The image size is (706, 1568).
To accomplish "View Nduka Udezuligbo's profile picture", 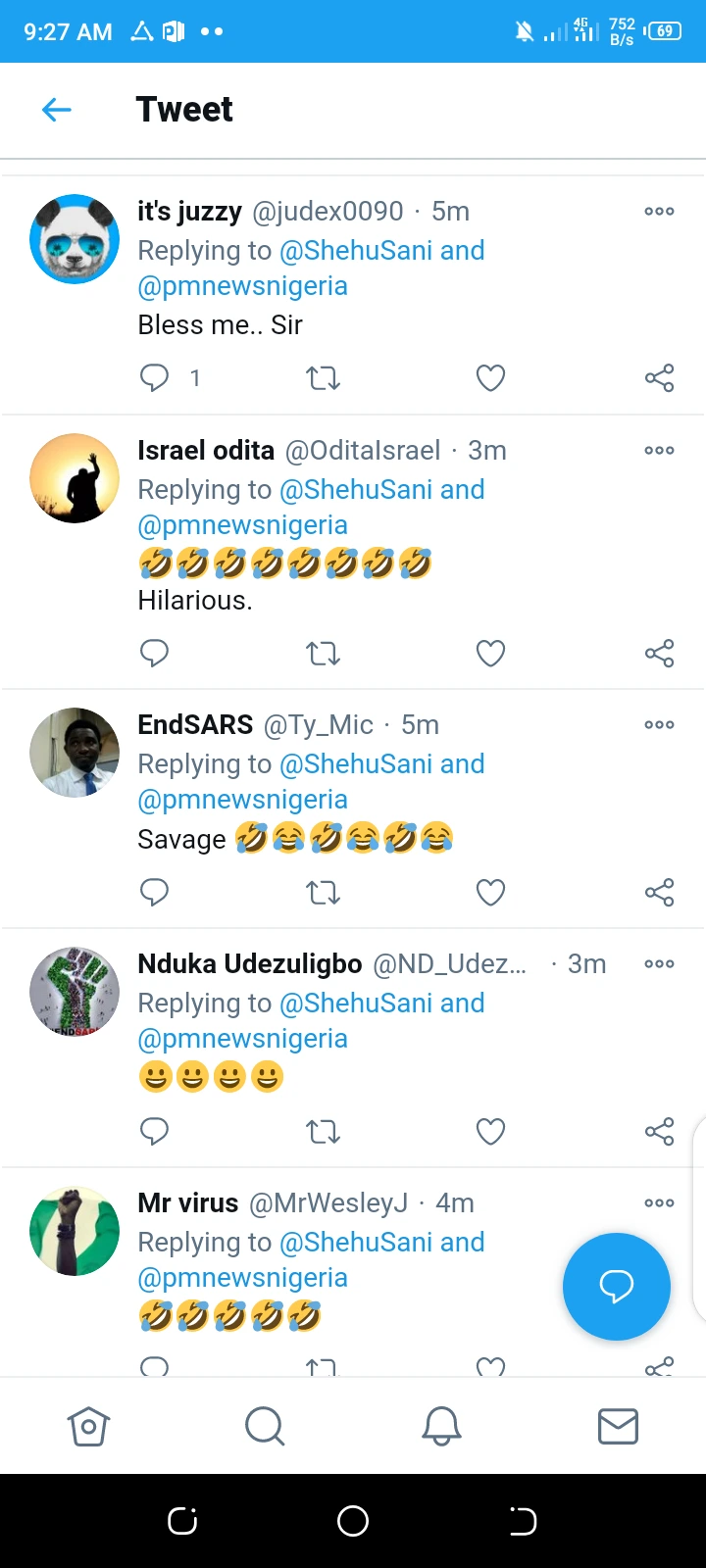I will [75, 992].
